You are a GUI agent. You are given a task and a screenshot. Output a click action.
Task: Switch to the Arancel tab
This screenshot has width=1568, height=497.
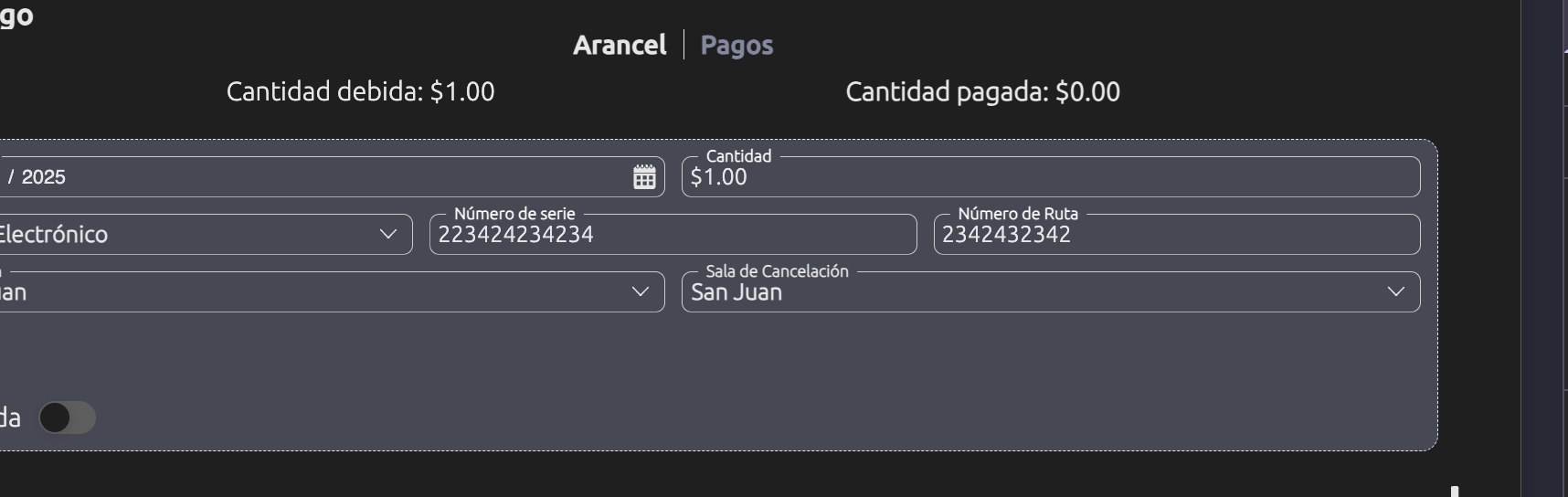[620, 45]
